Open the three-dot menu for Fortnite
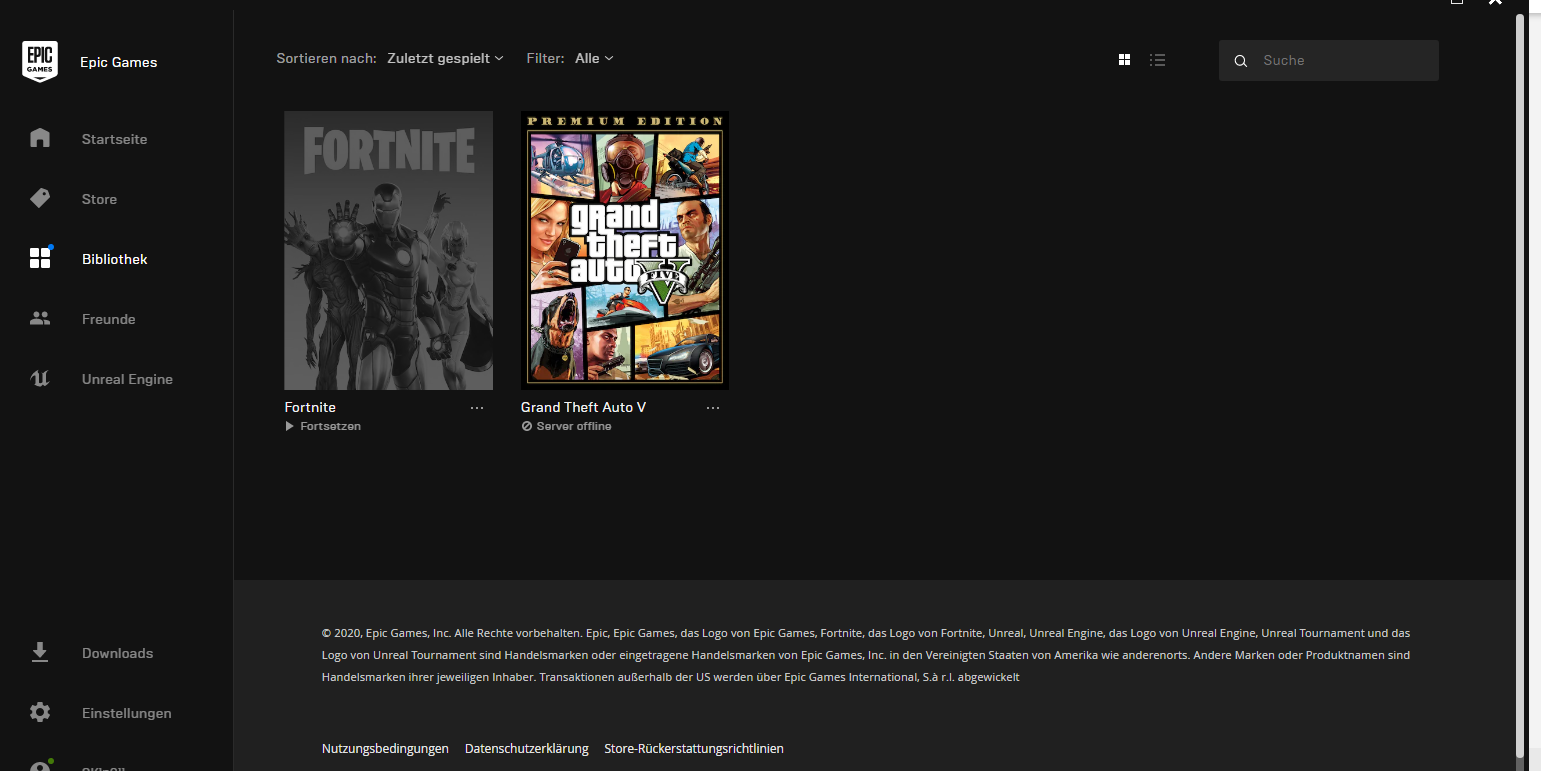1541x771 pixels. point(477,408)
